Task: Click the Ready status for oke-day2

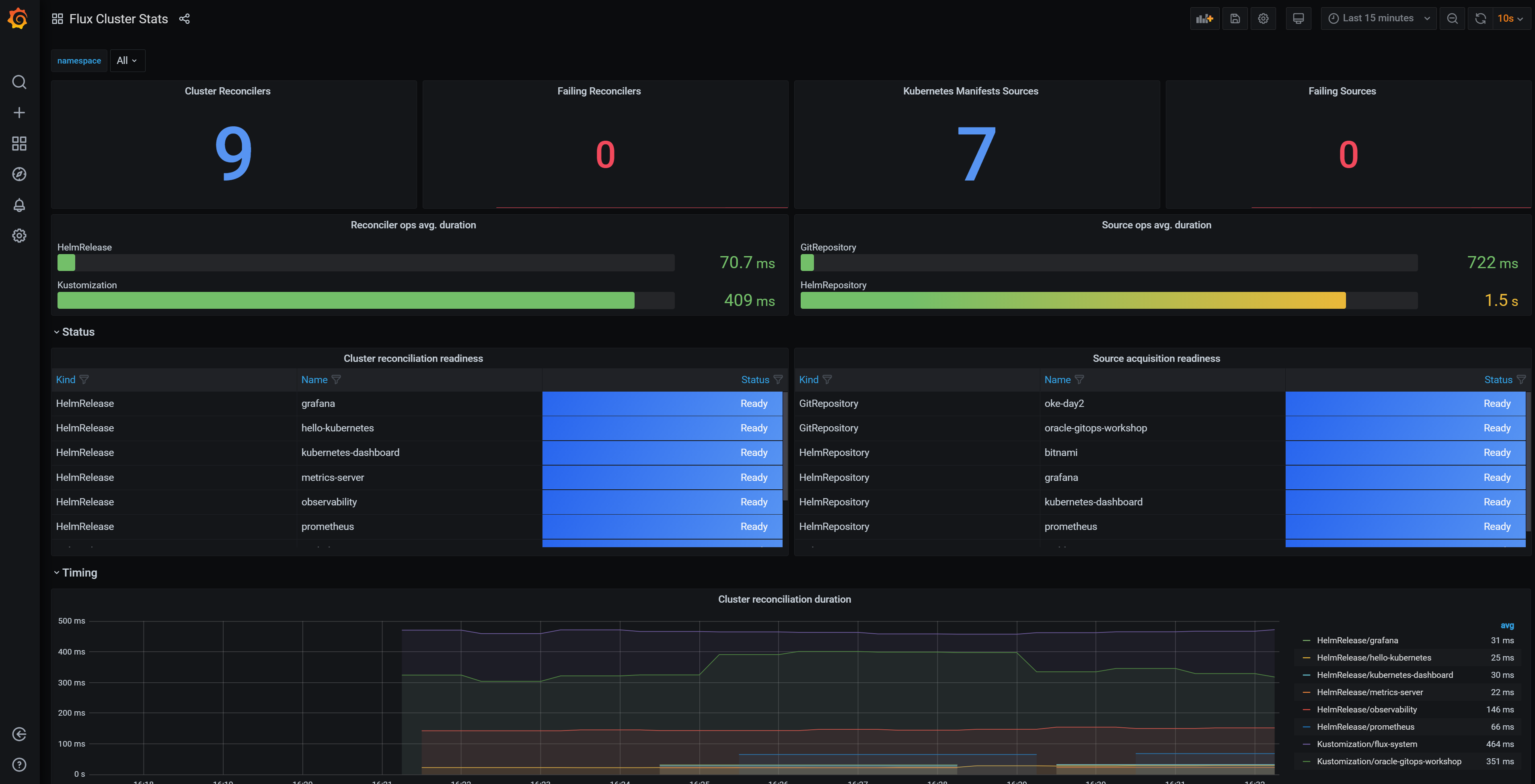Action: point(1406,404)
